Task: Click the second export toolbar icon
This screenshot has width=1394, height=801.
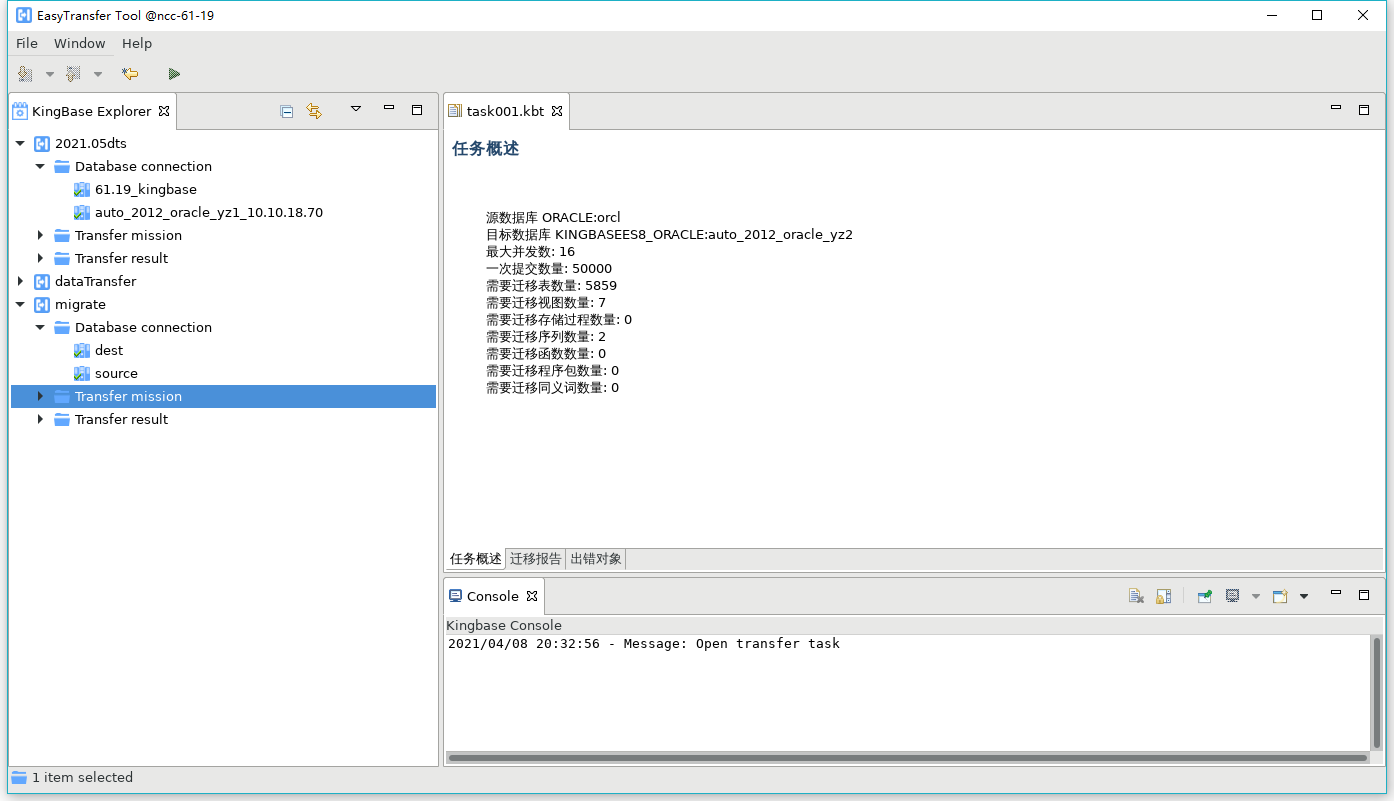Action: tap(73, 74)
